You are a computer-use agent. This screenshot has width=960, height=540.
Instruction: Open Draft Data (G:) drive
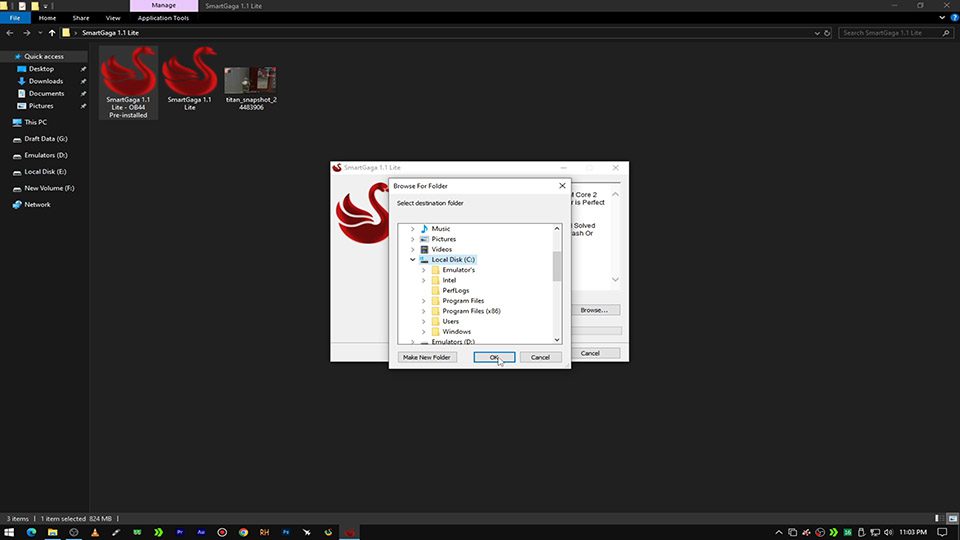pos(45,139)
